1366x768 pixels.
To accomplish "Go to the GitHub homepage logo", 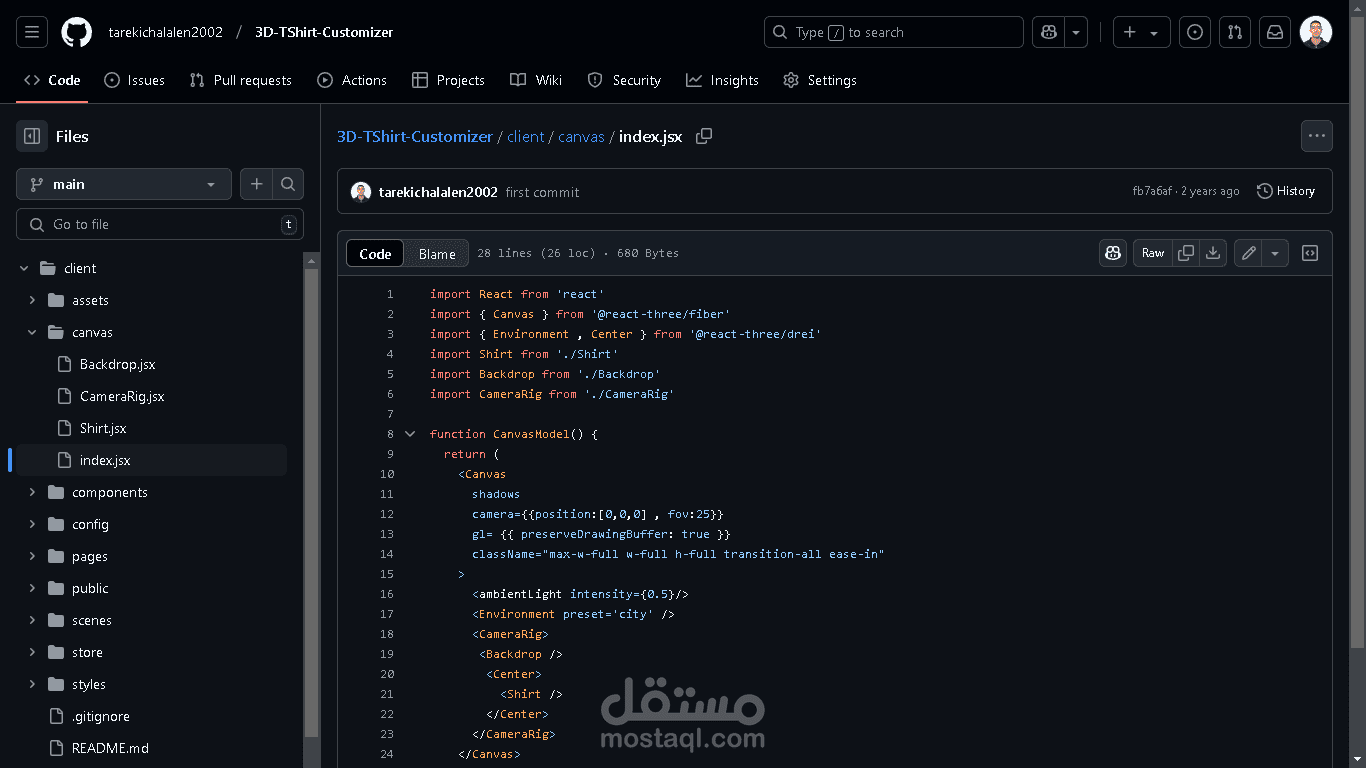I will pyautogui.click(x=76, y=32).
